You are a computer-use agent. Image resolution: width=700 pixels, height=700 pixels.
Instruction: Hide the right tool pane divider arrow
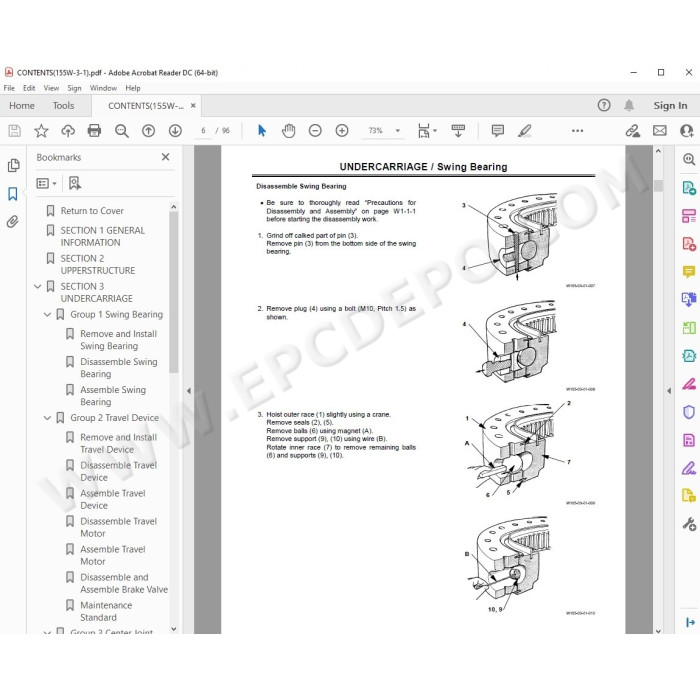[669, 391]
